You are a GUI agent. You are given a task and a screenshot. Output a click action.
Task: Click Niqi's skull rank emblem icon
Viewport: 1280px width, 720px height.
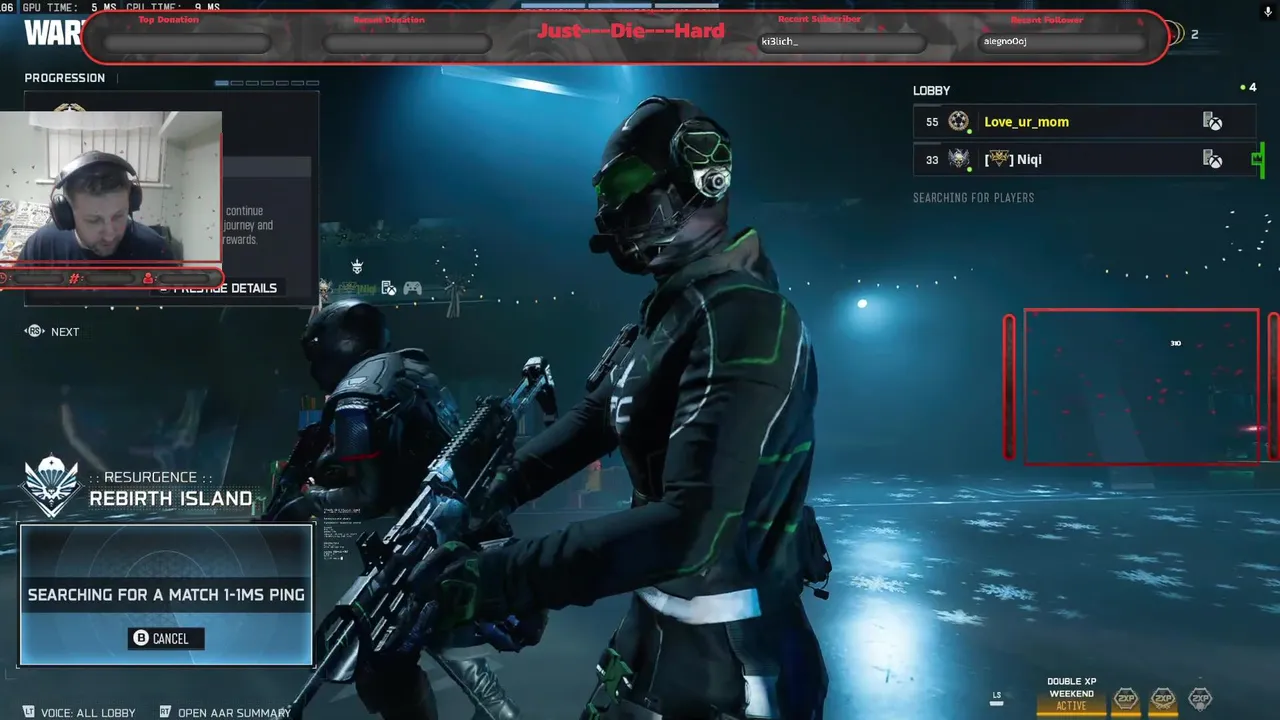(x=959, y=159)
